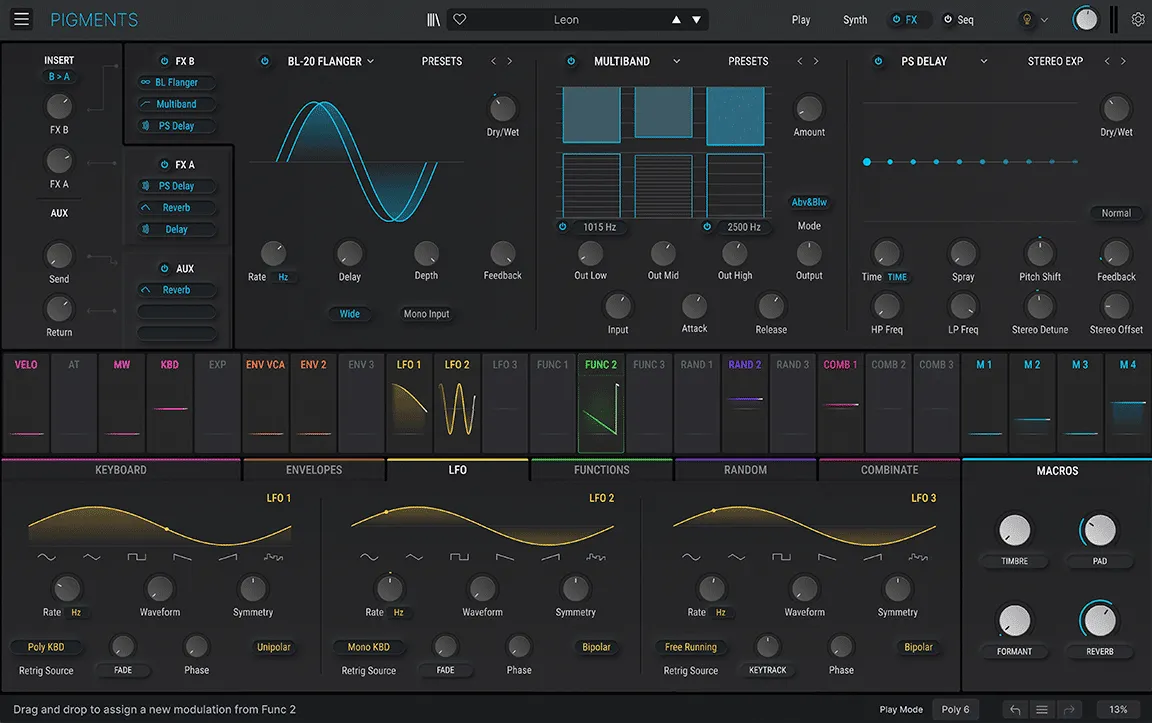The height and width of the screenshot is (723, 1152).
Task: Toggle the 1015 Hz crossover power
Action: coord(563,226)
